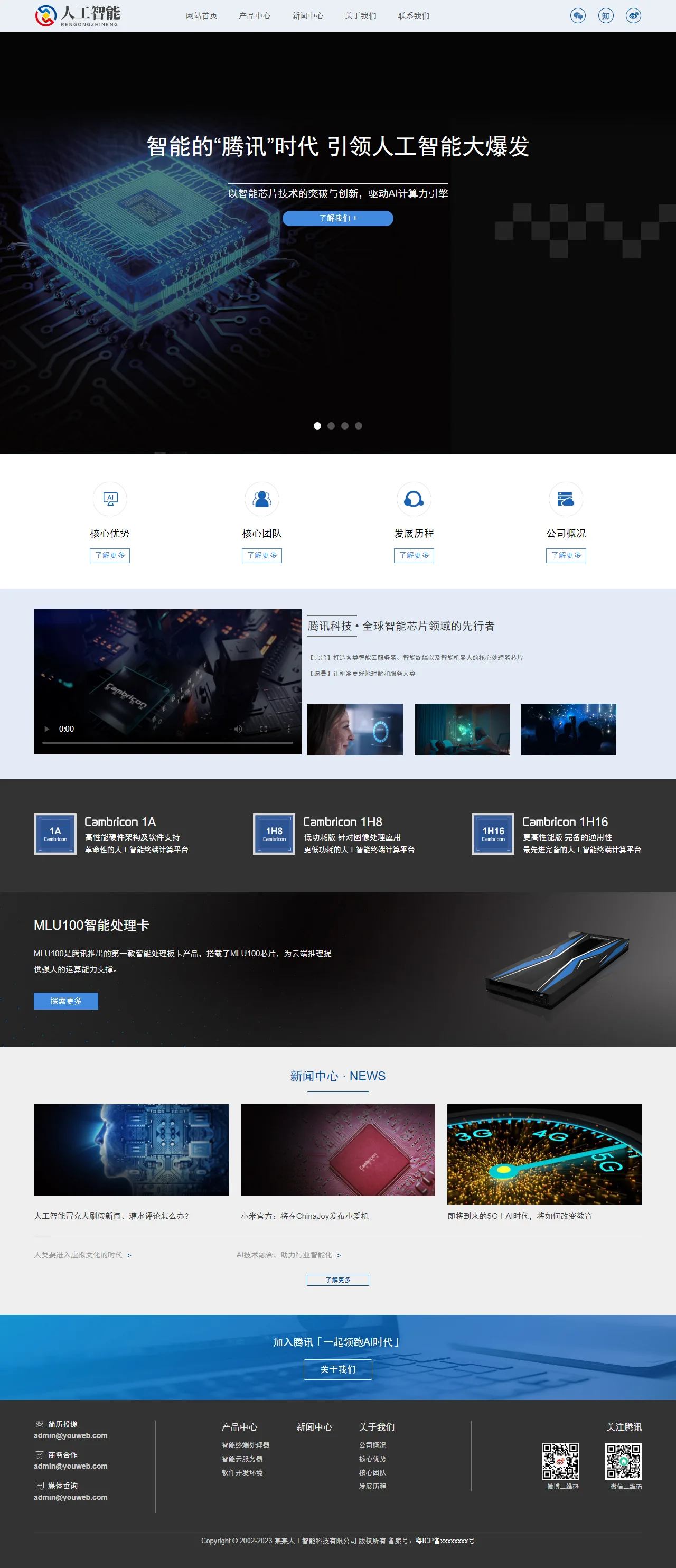Open 新闻中心 in the top navigation
This screenshot has width=676, height=1568.
(308, 16)
